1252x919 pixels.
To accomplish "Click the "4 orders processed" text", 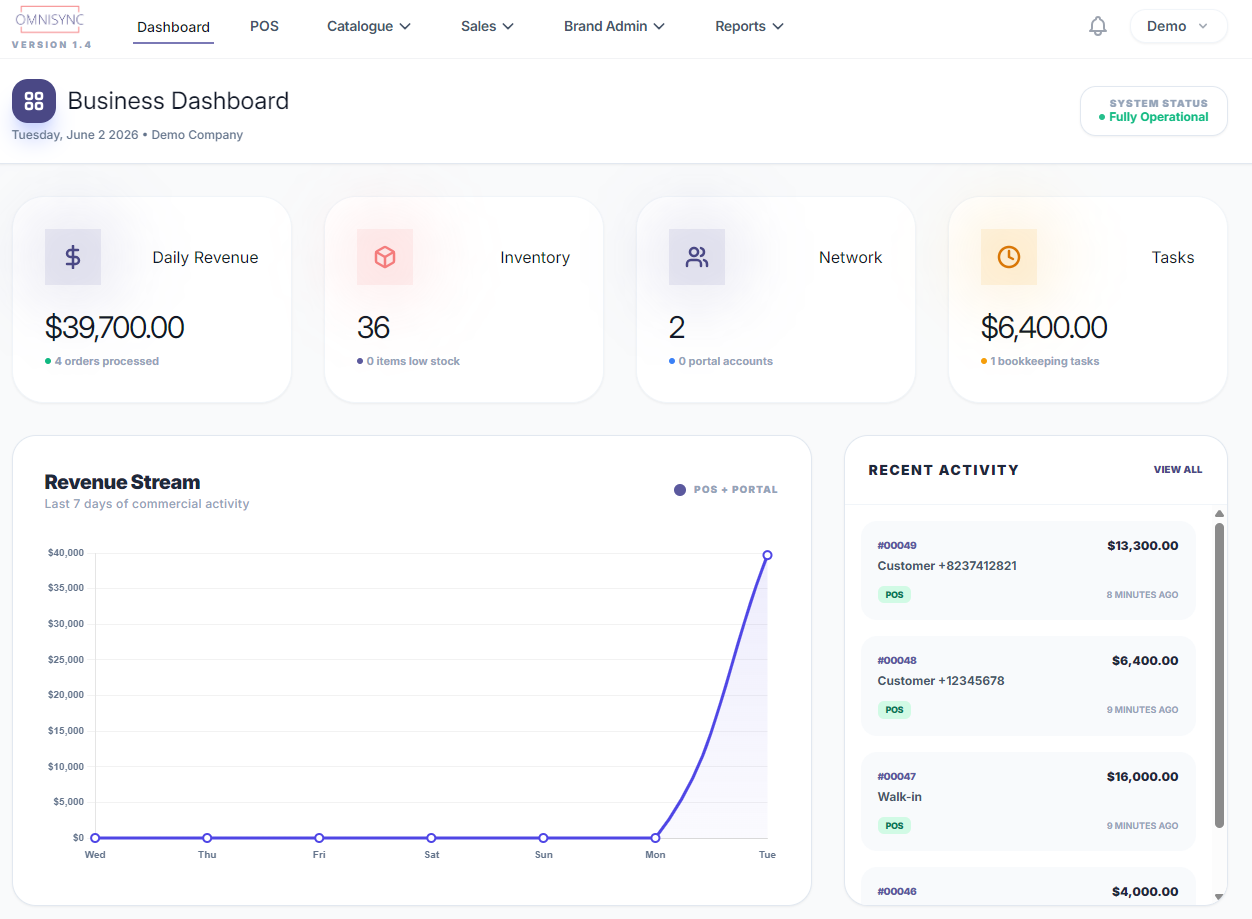I will [x=107, y=361].
